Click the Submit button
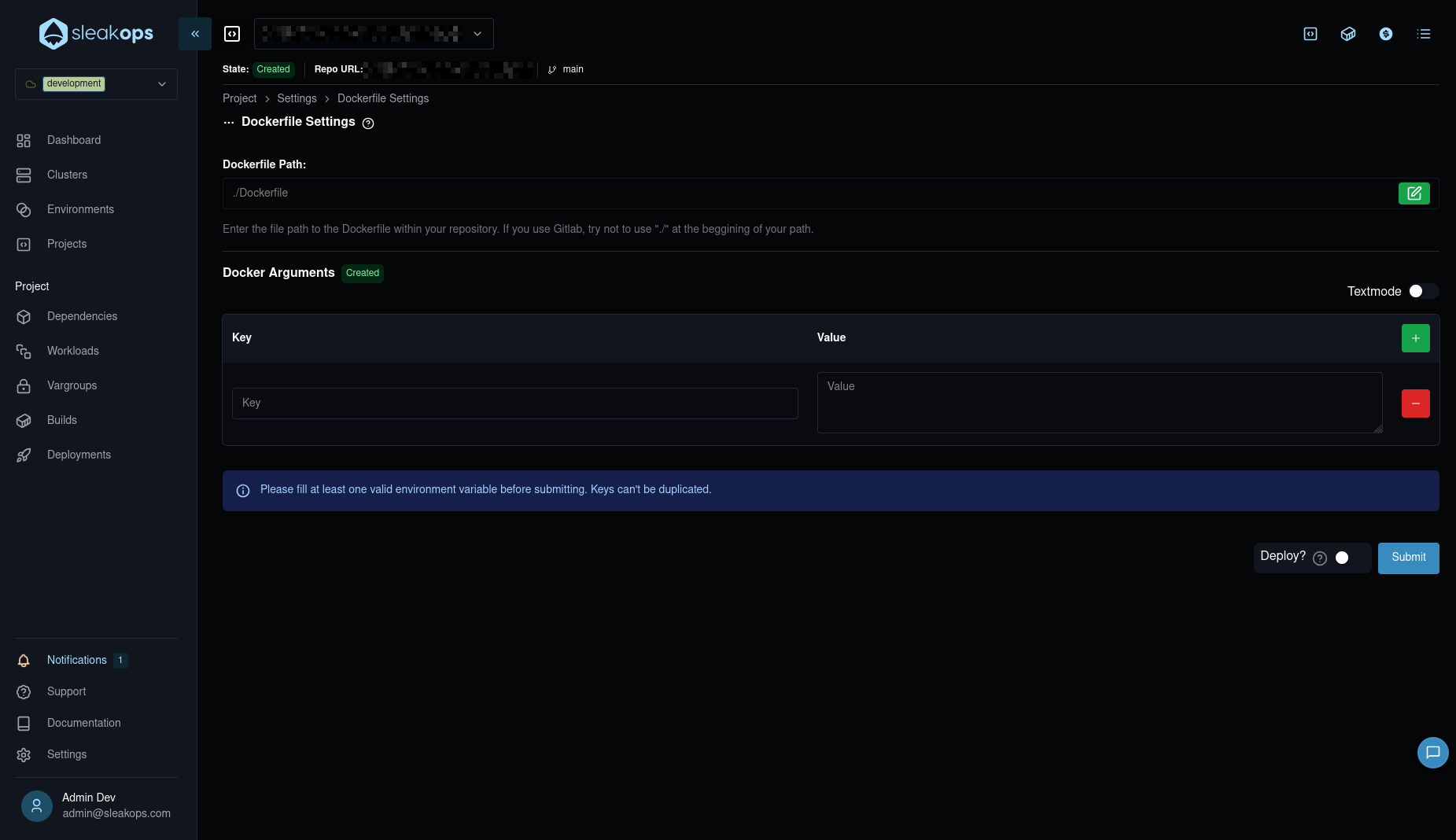The image size is (1456, 840). (x=1408, y=558)
